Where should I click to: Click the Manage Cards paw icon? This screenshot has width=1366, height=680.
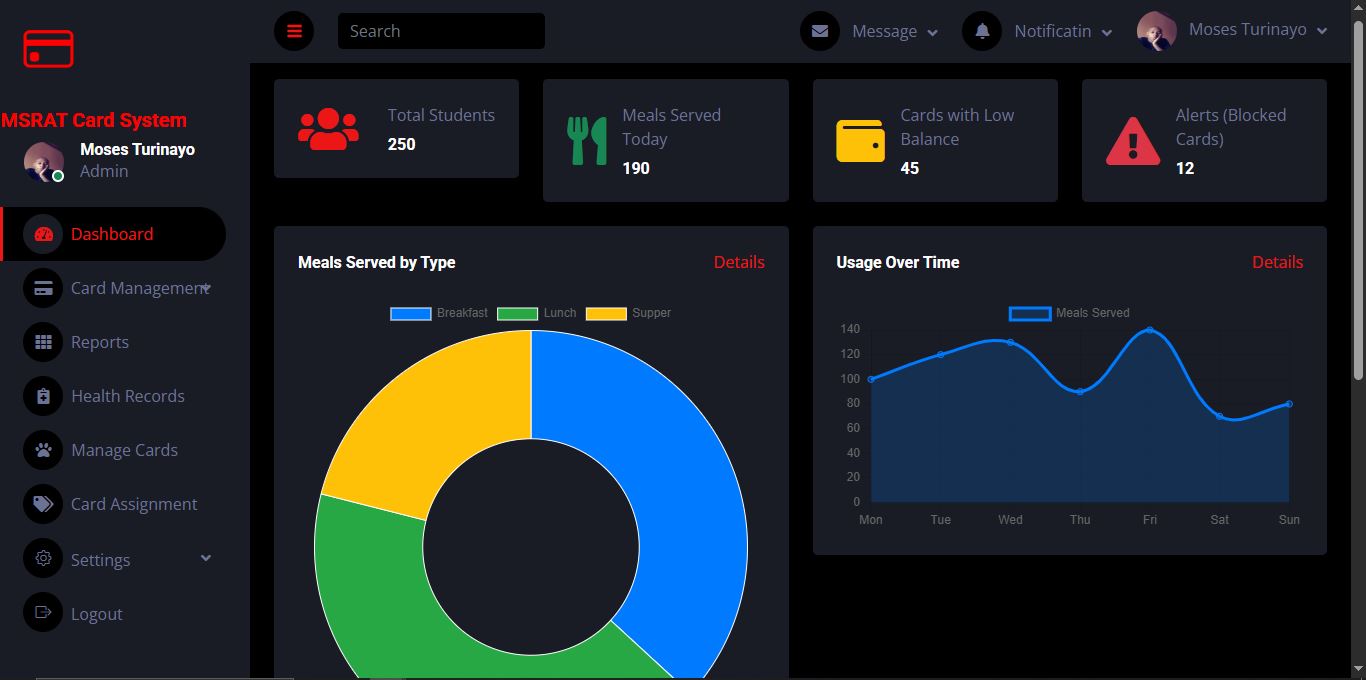[43, 450]
